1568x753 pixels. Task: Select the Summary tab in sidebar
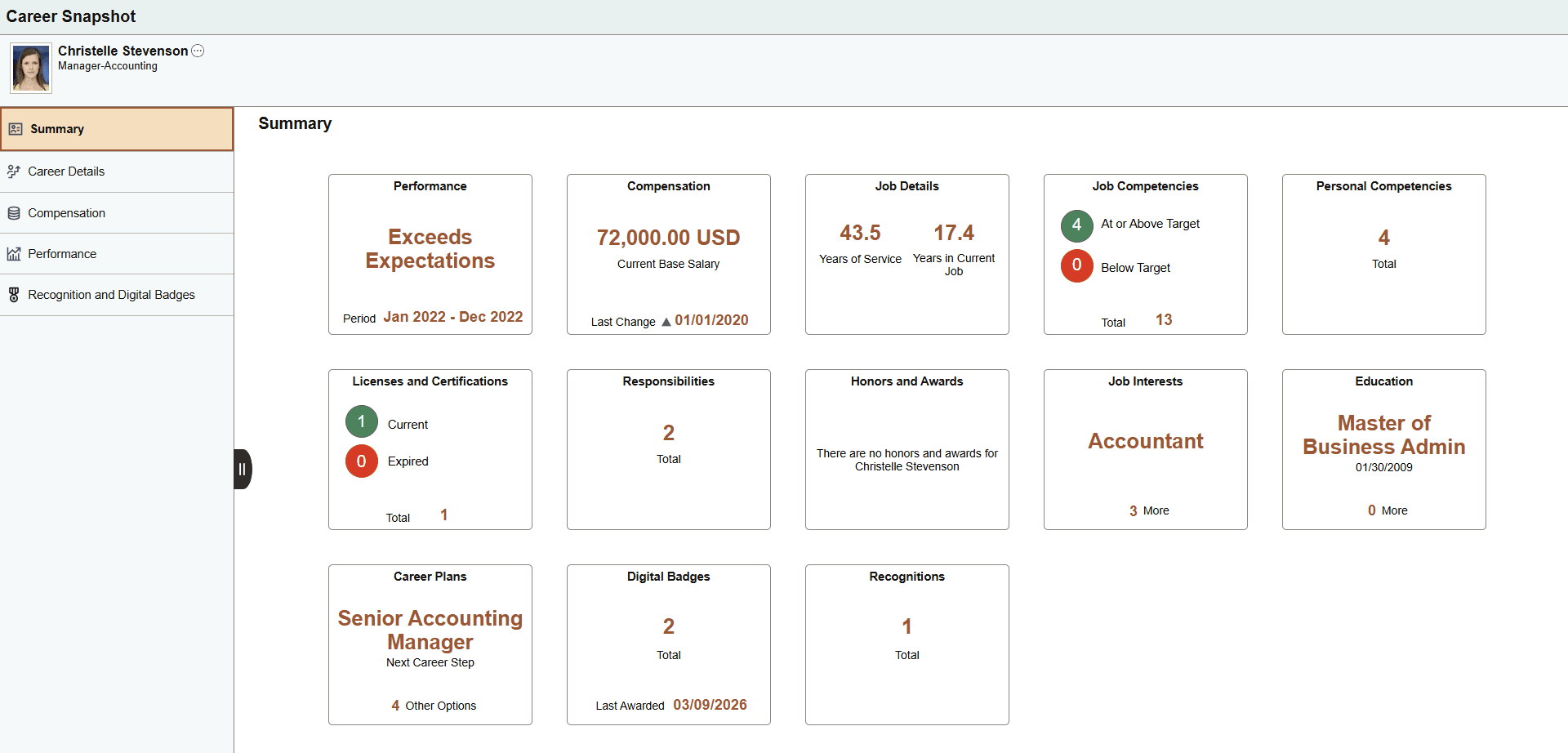point(117,129)
